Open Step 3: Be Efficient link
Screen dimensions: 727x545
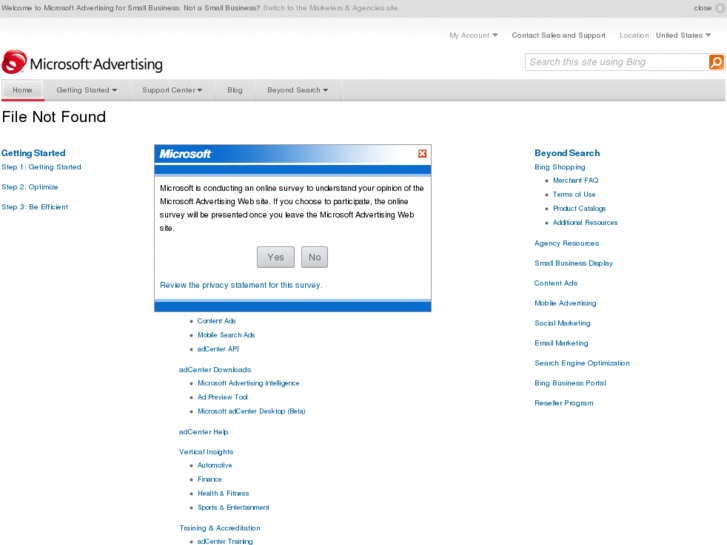(35, 207)
